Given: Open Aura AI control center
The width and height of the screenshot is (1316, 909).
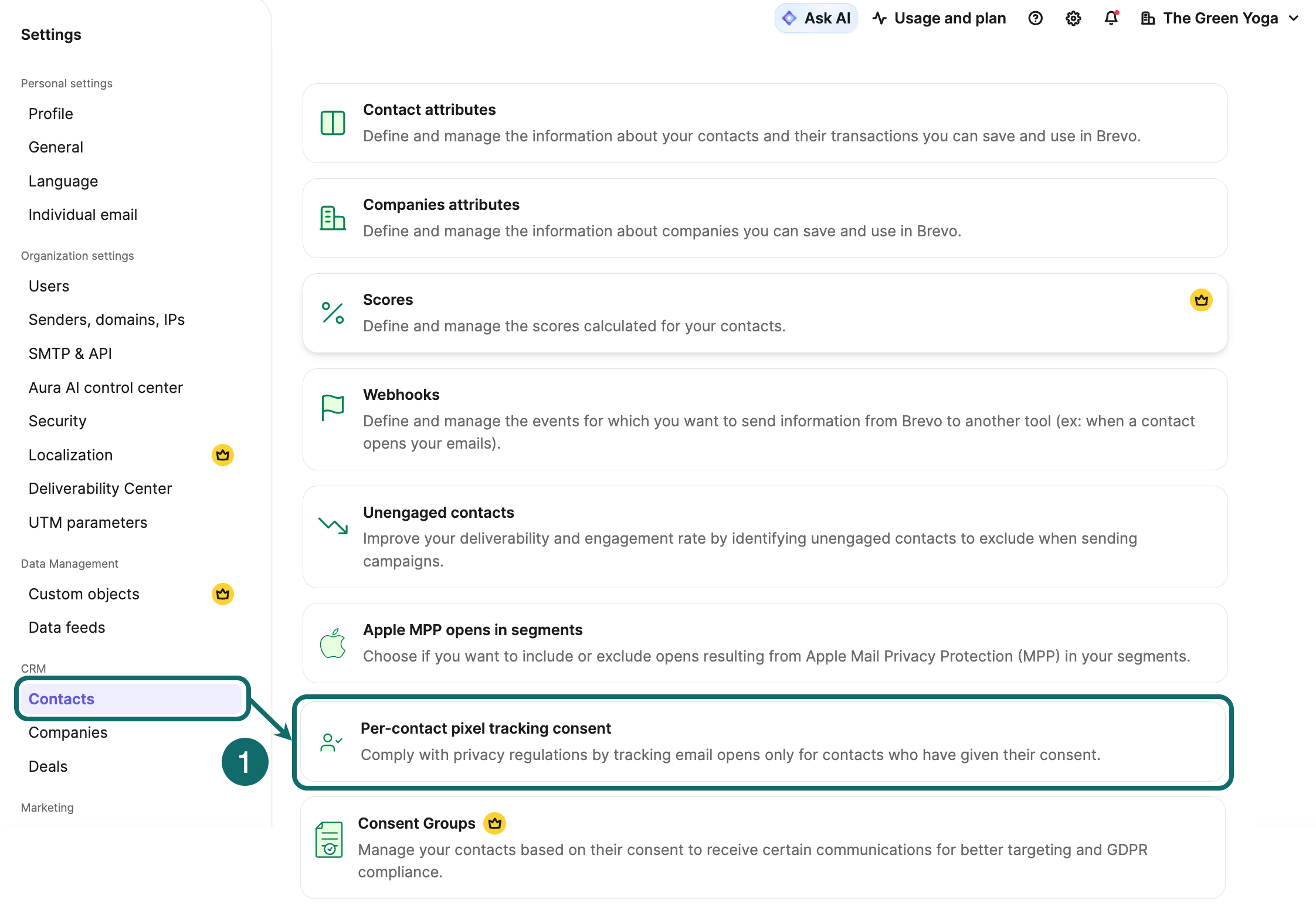Looking at the screenshot, I should point(106,388).
